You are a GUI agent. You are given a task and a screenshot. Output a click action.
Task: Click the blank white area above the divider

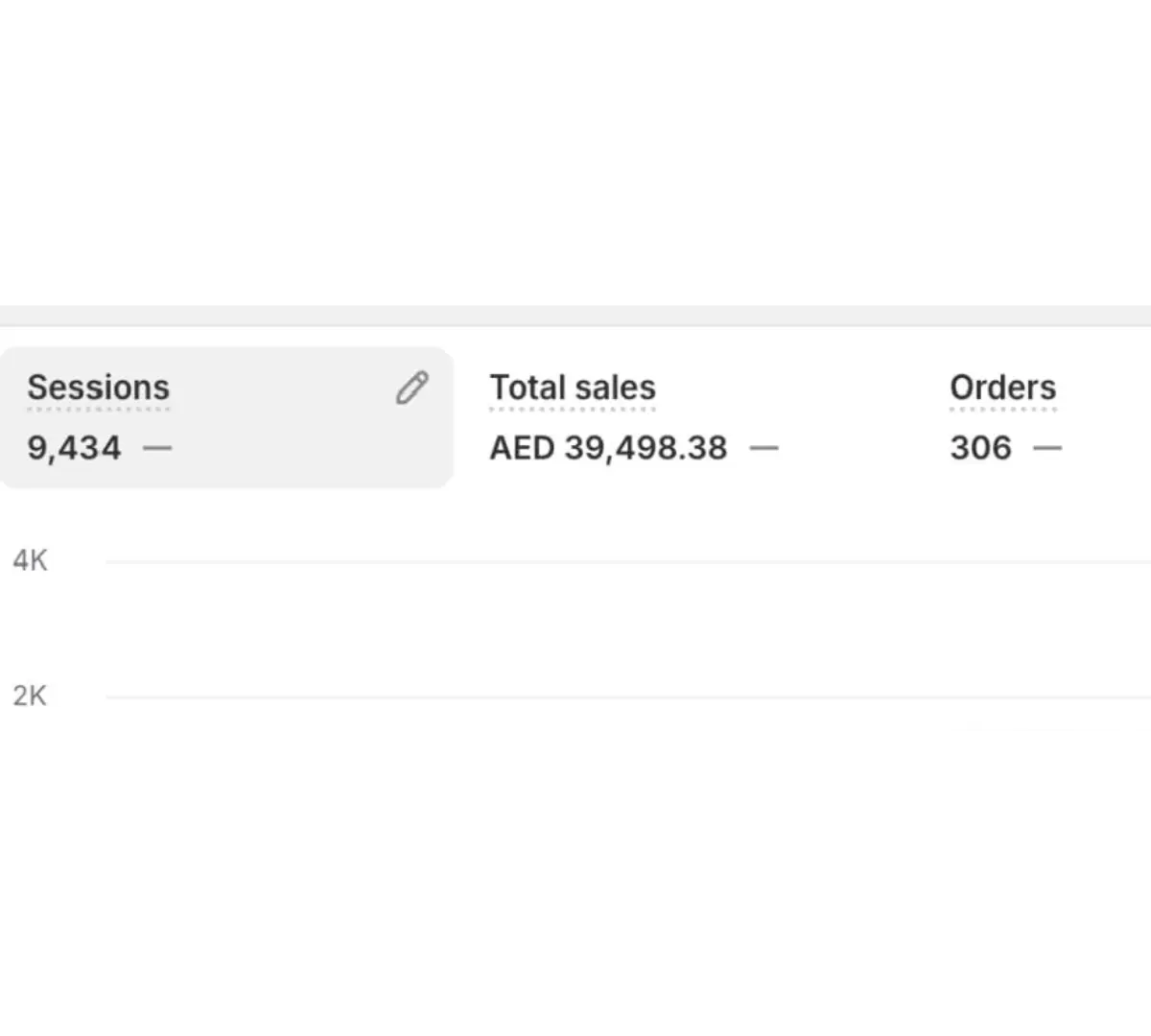(x=575, y=153)
